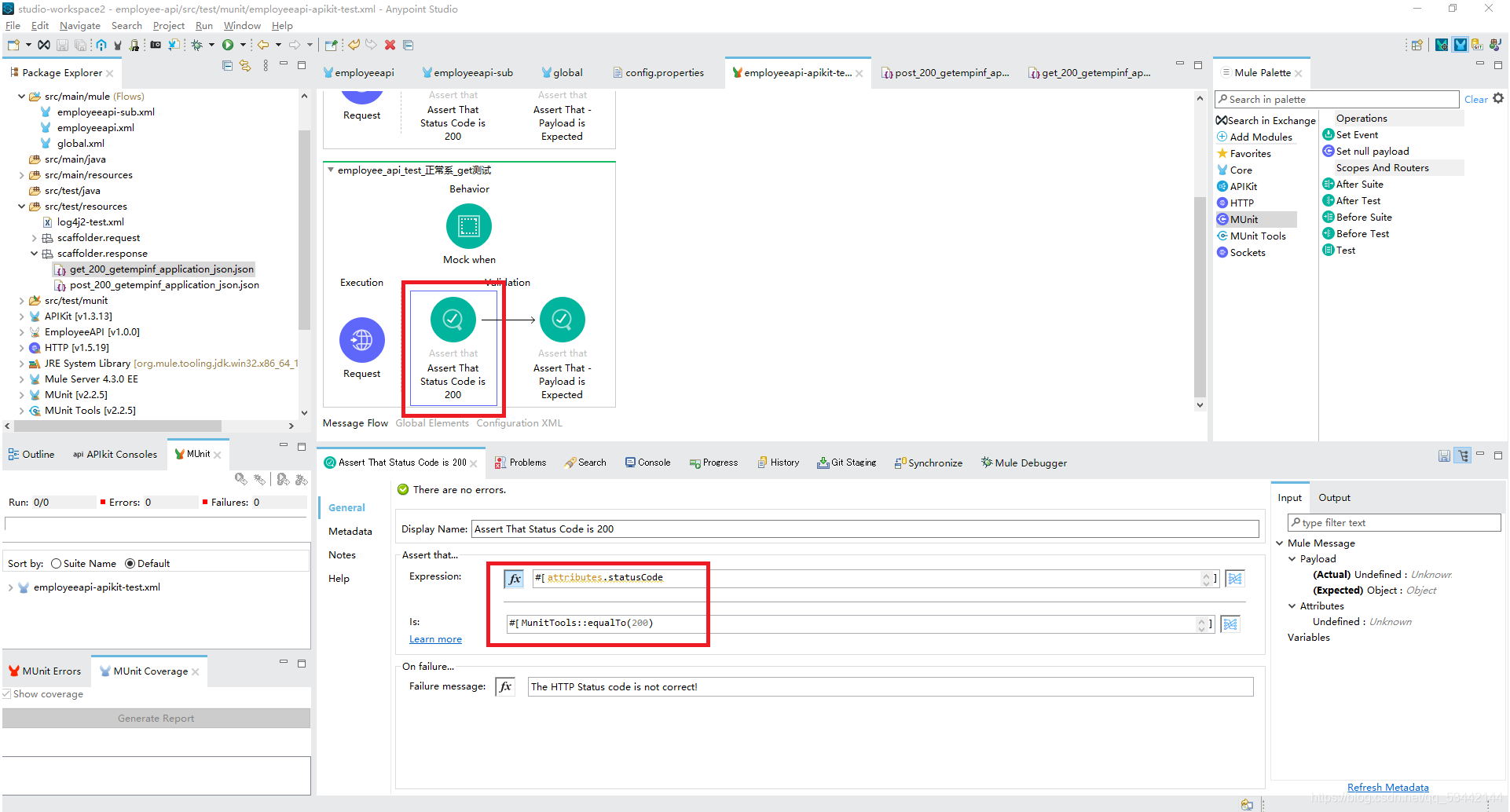Viewport: 1510px width, 812px height.
Task: Click Search in Exchange
Action: pyautogui.click(x=1266, y=120)
